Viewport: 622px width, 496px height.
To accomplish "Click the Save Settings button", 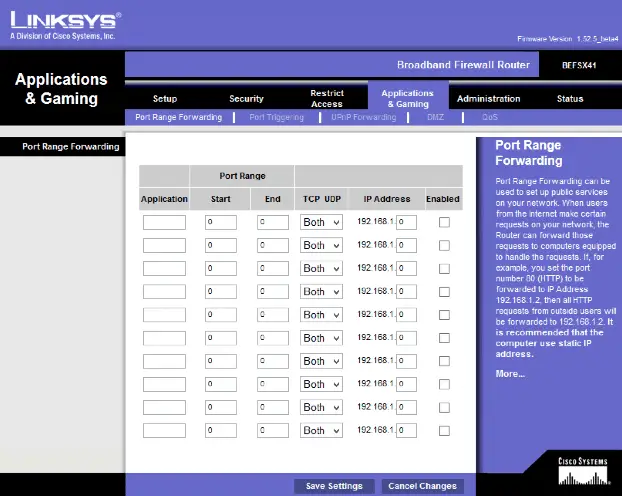I will pos(334,486).
